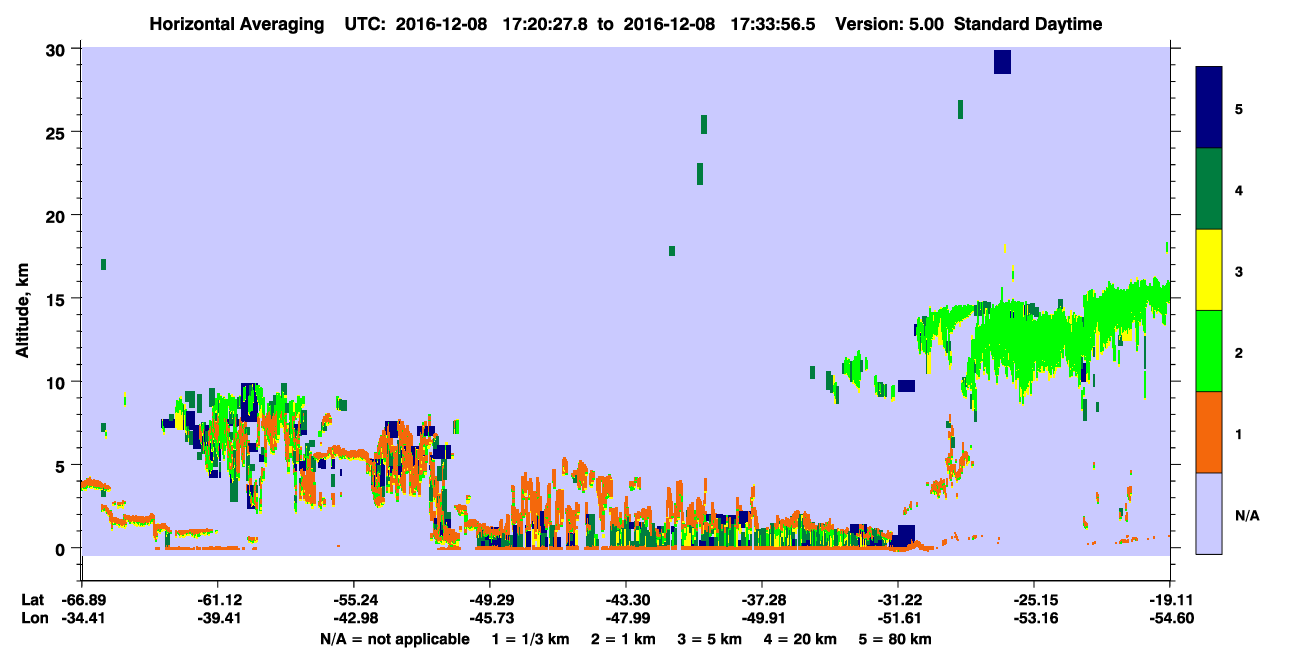Click the '1 = 1/3 km' legend entry
Image resolution: width=1300 pixels, height=667 pixels.
(531, 639)
